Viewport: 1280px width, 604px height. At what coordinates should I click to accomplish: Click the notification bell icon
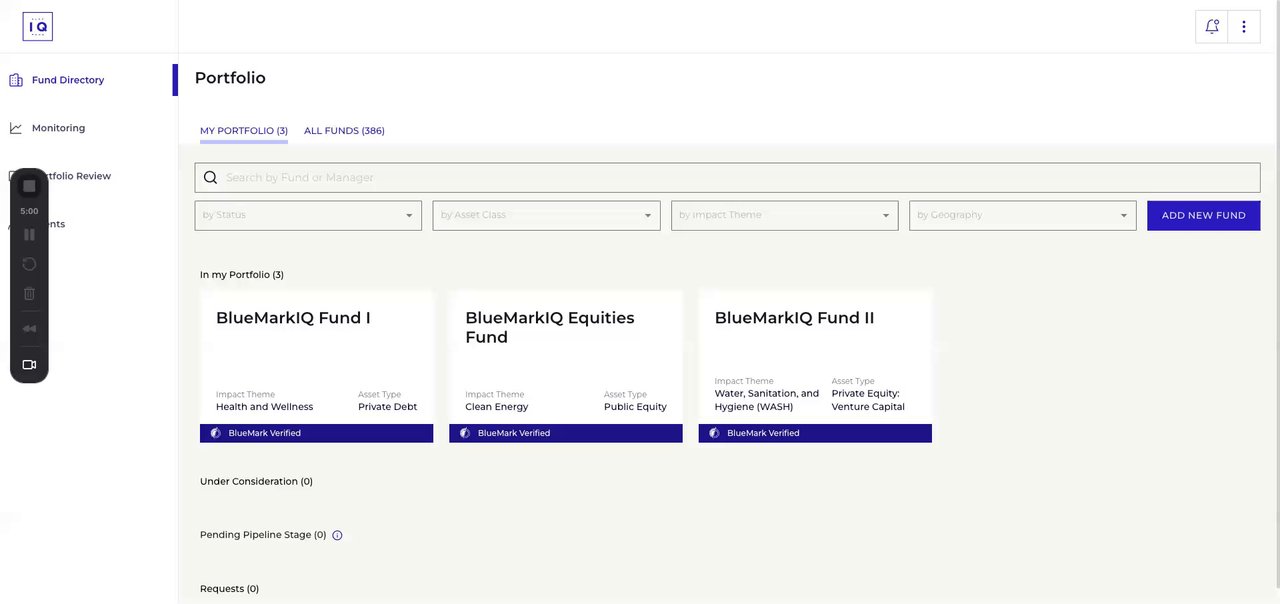[1212, 27]
